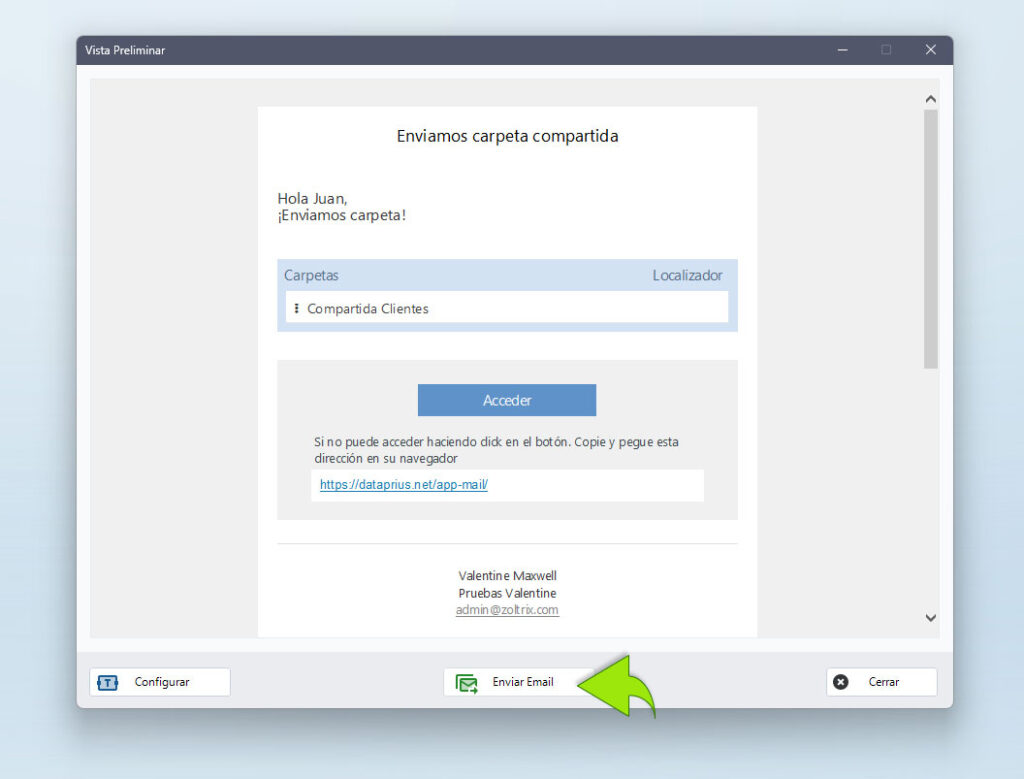Click the Cerrar button label
Image resolution: width=1024 pixels, height=779 pixels.
(x=883, y=682)
